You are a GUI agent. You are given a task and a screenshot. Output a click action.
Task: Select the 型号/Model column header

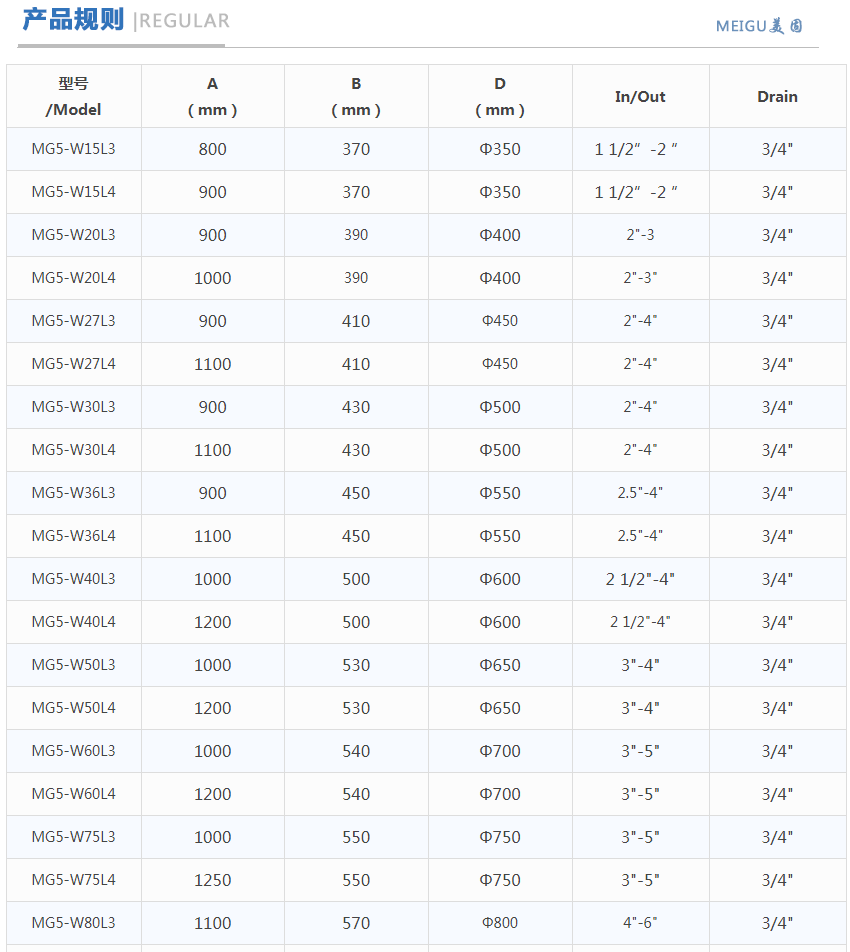click(74, 97)
